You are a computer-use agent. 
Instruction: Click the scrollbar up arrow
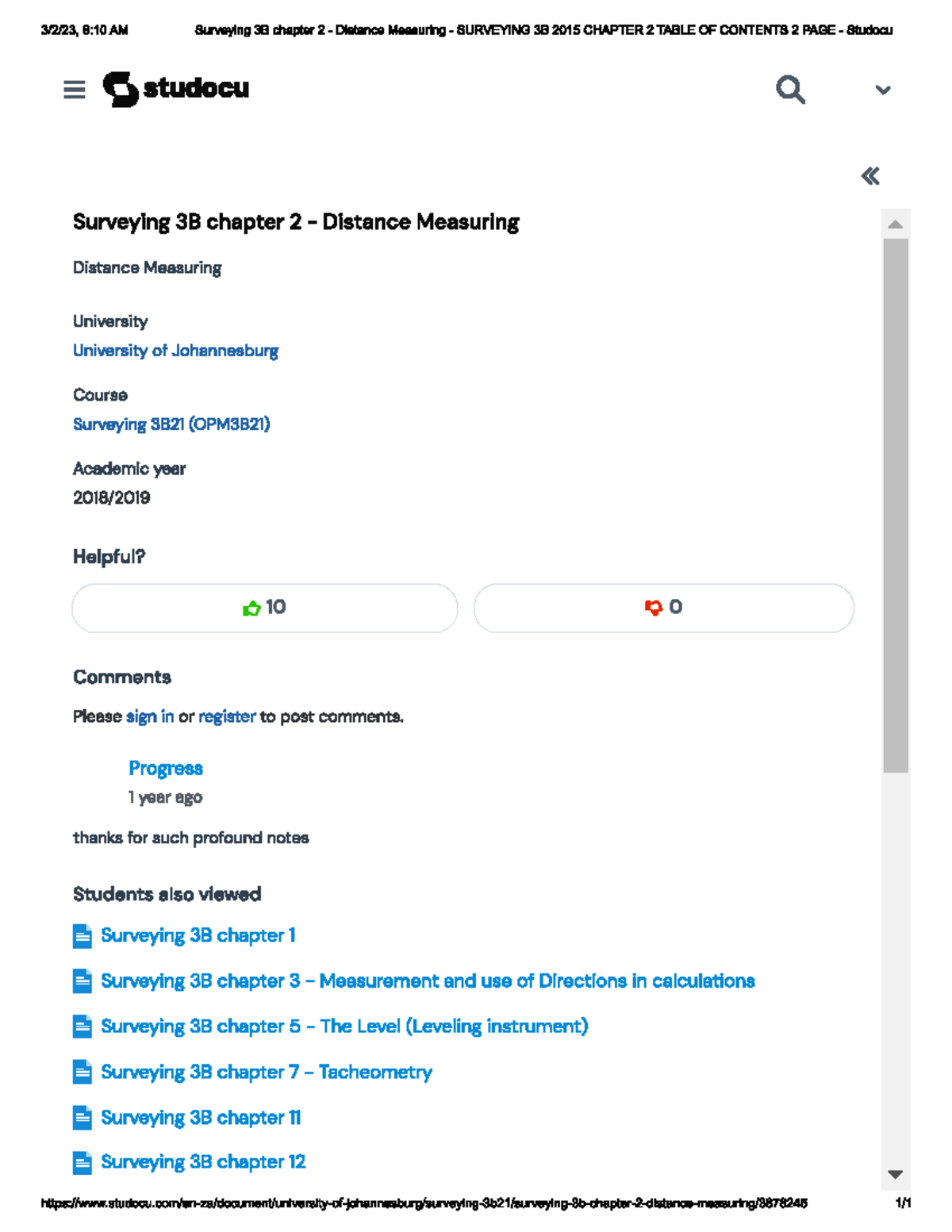[895, 225]
